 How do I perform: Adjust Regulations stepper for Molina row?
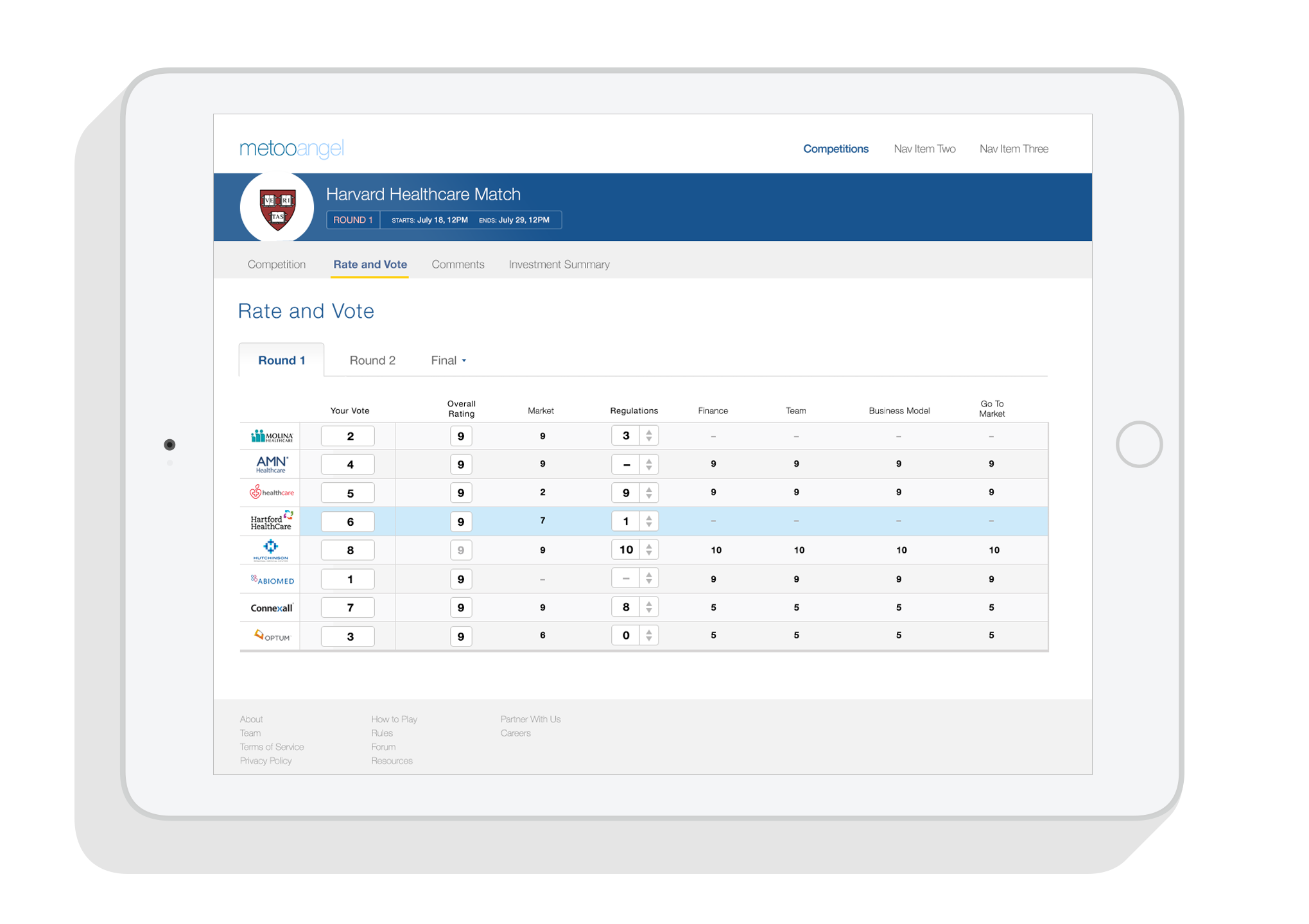(x=649, y=436)
